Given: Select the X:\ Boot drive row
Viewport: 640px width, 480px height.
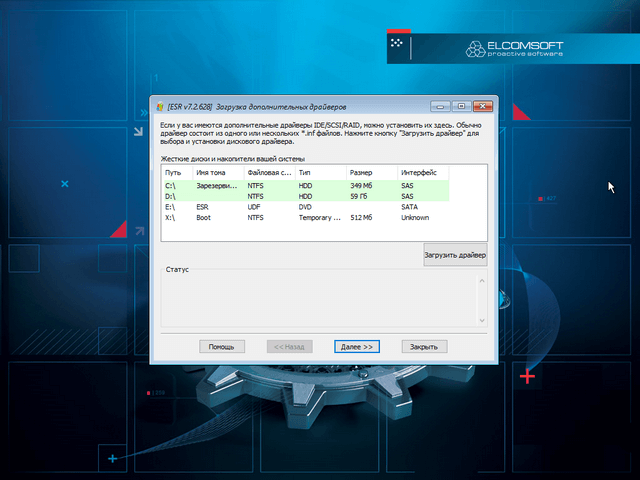Looking at the screenshot, I should pos(300,217).
